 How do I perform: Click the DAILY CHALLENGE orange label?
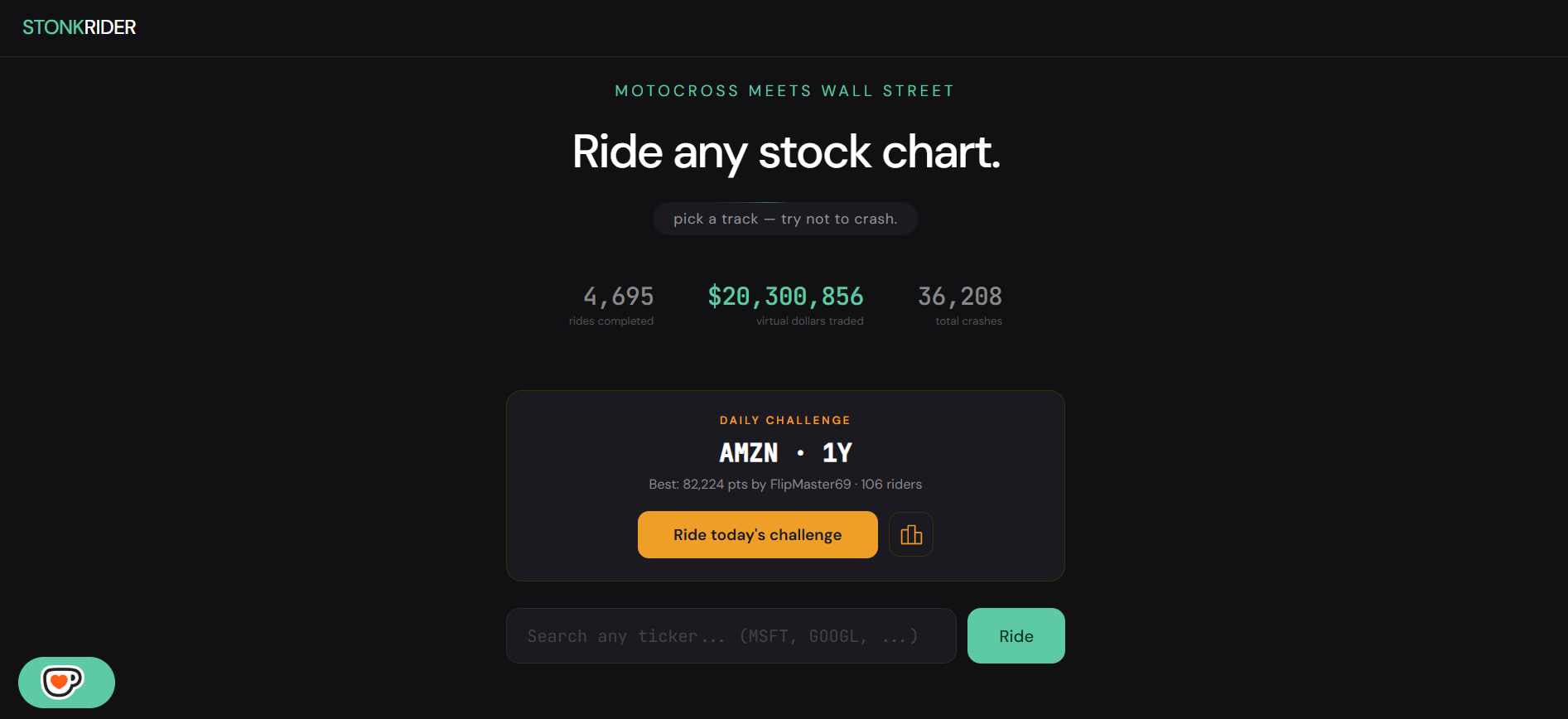point(785,420)
